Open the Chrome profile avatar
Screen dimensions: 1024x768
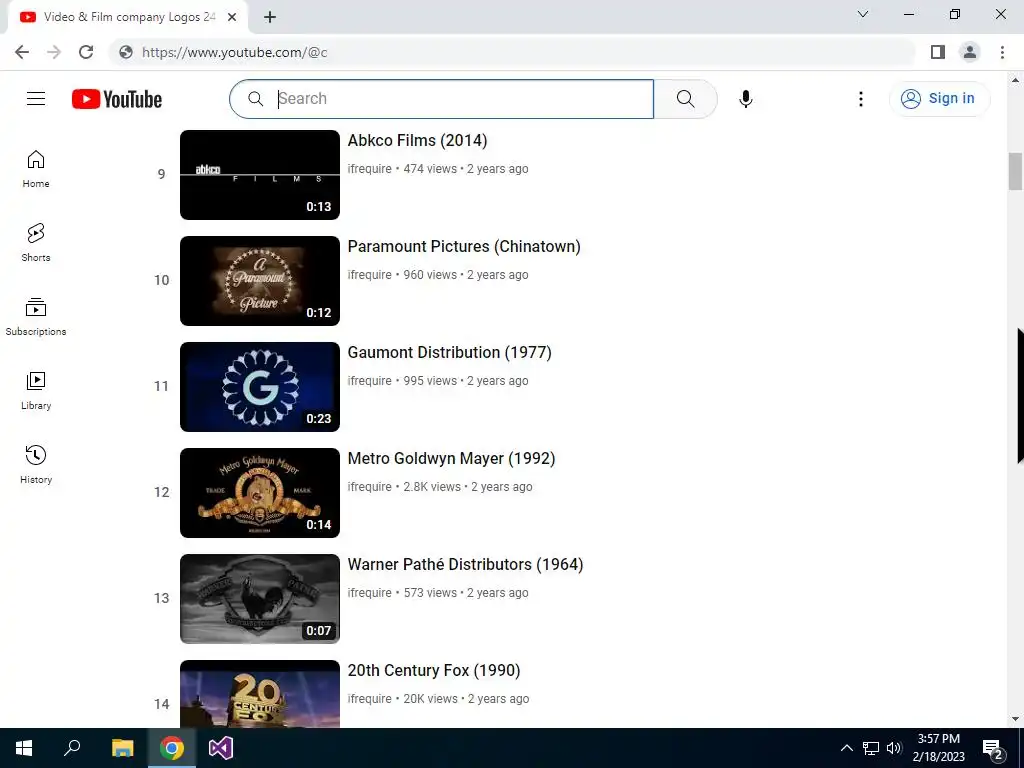click(970, 52)
